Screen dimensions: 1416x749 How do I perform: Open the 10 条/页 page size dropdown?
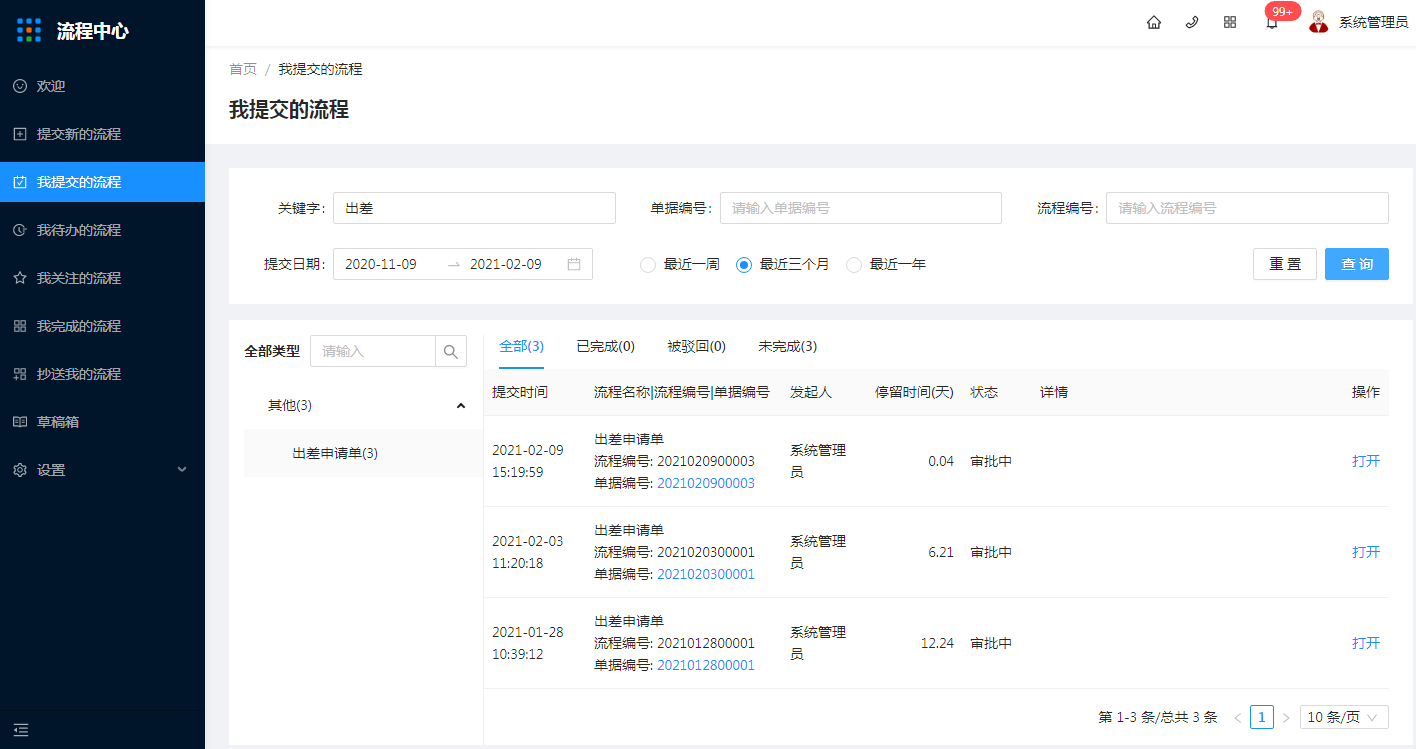(x=1344, y=717)
